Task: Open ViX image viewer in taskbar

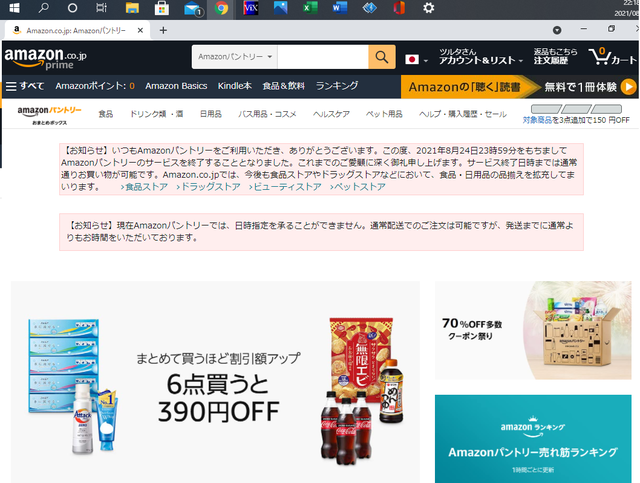Action: (x=251, y=8)
